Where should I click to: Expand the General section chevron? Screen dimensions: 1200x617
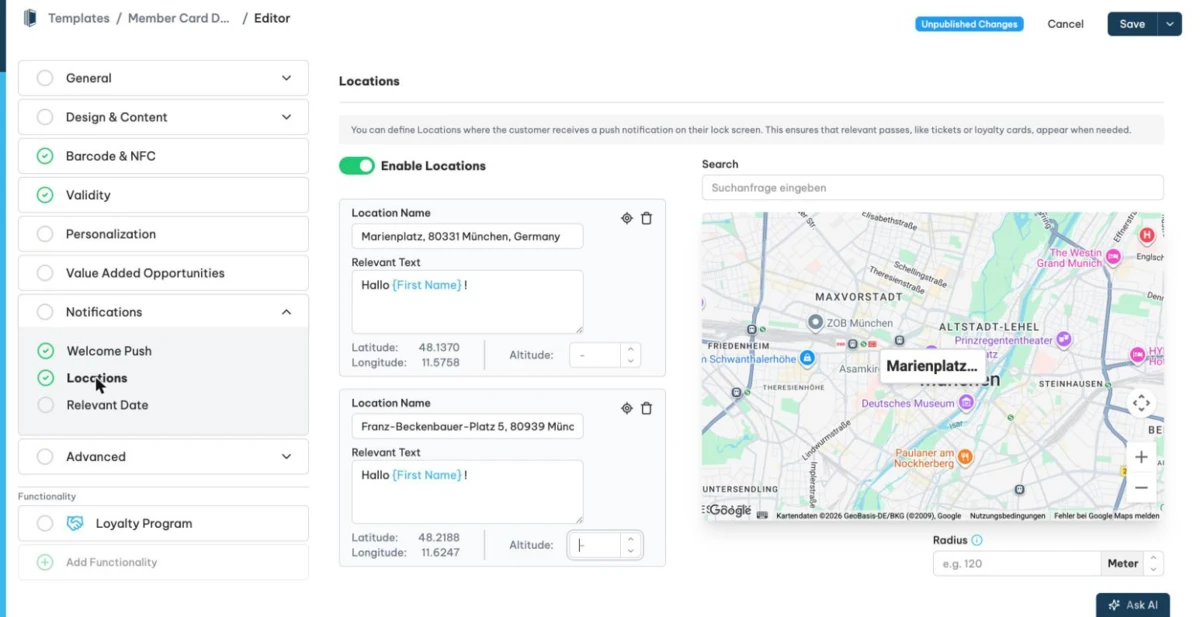pyautogui.click(x=287, y=78)
